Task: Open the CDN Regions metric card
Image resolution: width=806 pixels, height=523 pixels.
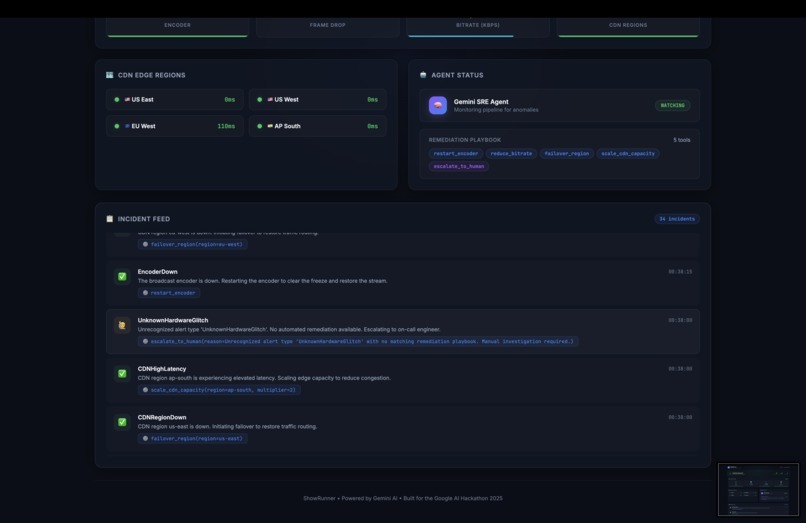Action: pos(628,27)
